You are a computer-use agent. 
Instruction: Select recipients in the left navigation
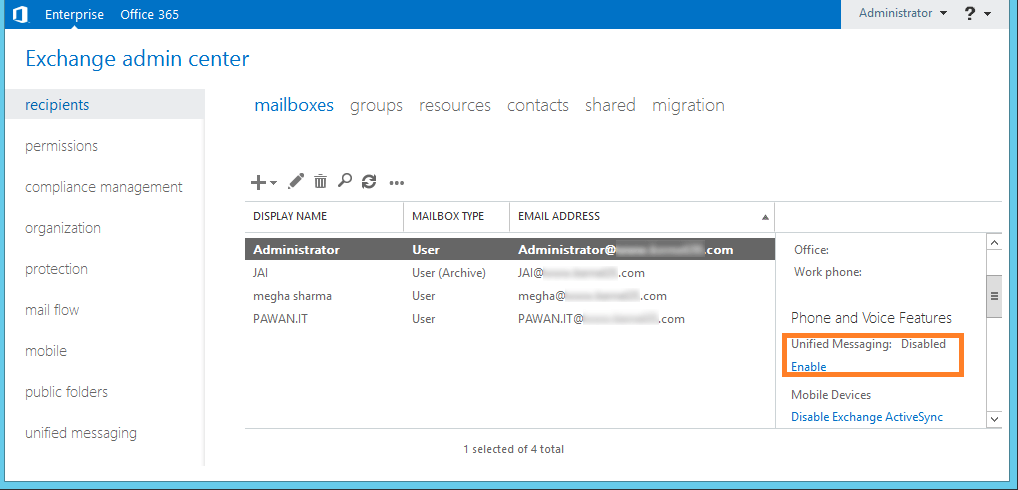105,104
